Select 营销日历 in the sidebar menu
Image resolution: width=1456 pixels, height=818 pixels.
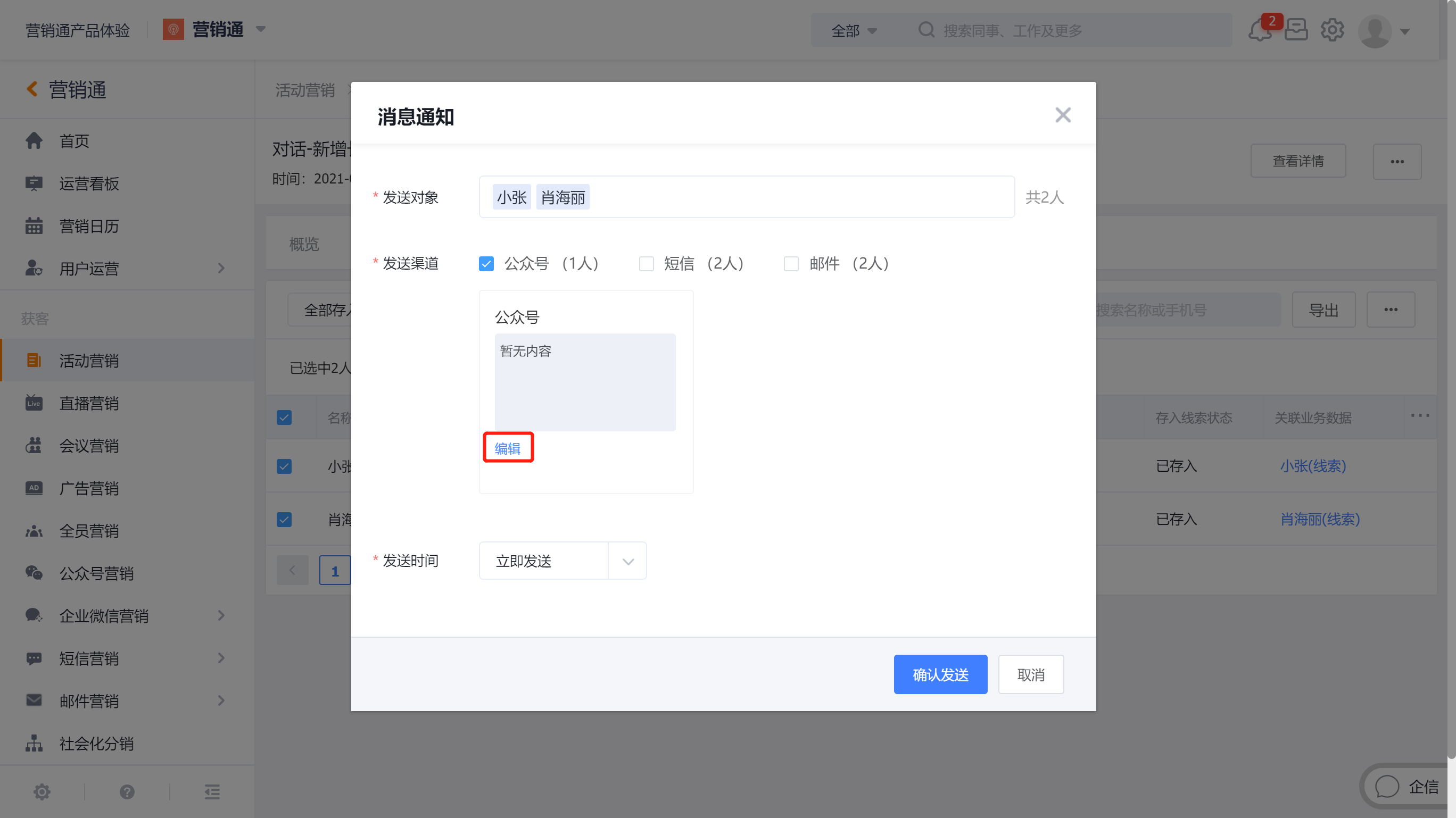(x=127, y=226)
